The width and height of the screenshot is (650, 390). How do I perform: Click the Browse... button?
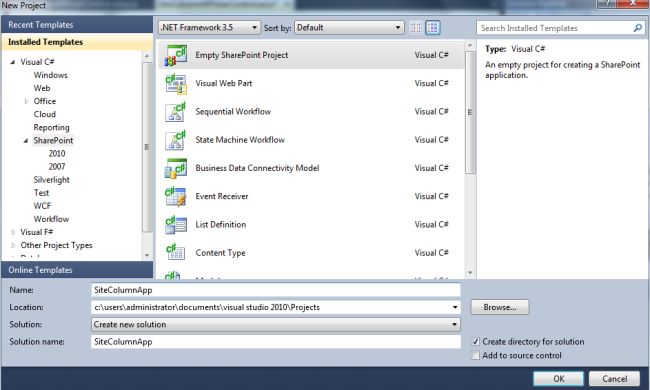tap(500, 307)
